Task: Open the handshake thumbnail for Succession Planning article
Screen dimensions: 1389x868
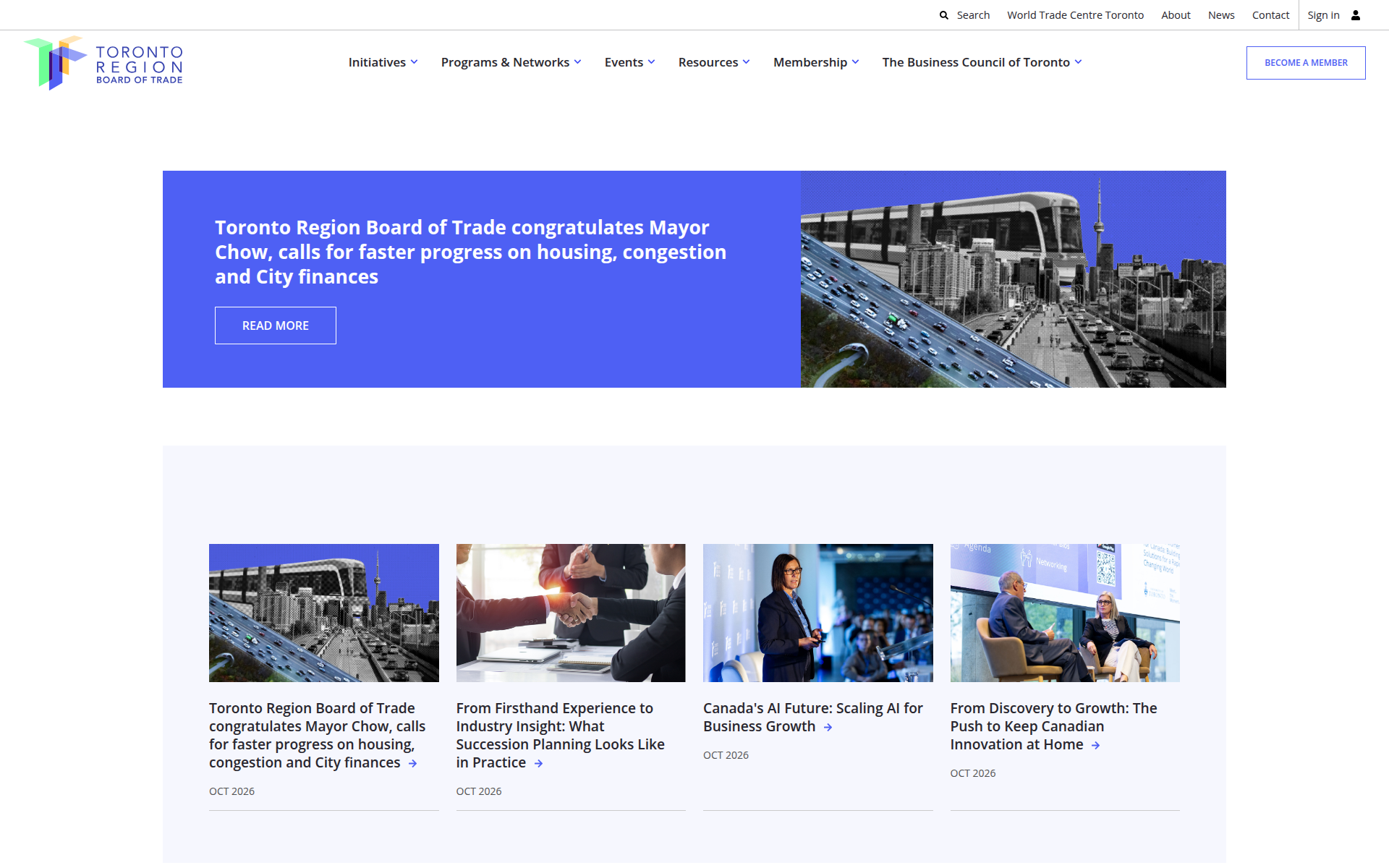Action: coord(571,613)
